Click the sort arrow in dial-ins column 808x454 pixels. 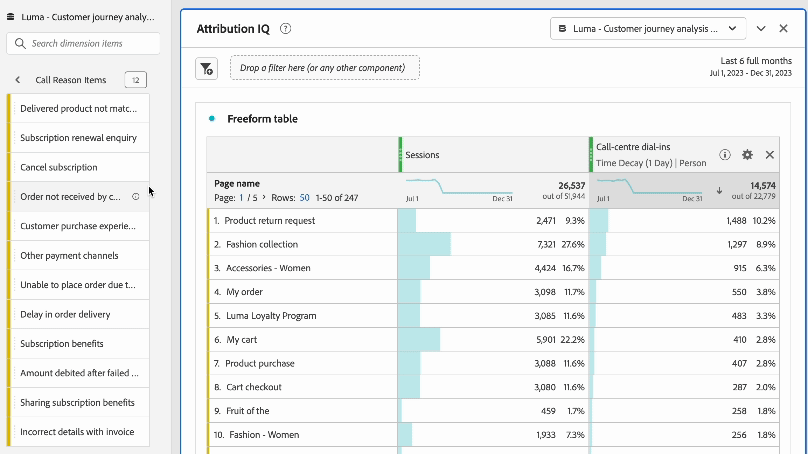pos(719,191)
